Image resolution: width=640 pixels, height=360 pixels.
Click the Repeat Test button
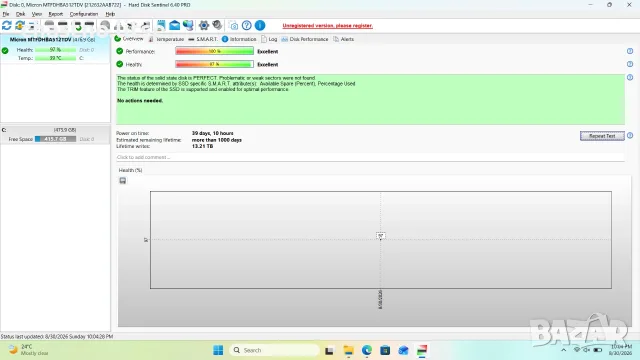tap(602, 136)
